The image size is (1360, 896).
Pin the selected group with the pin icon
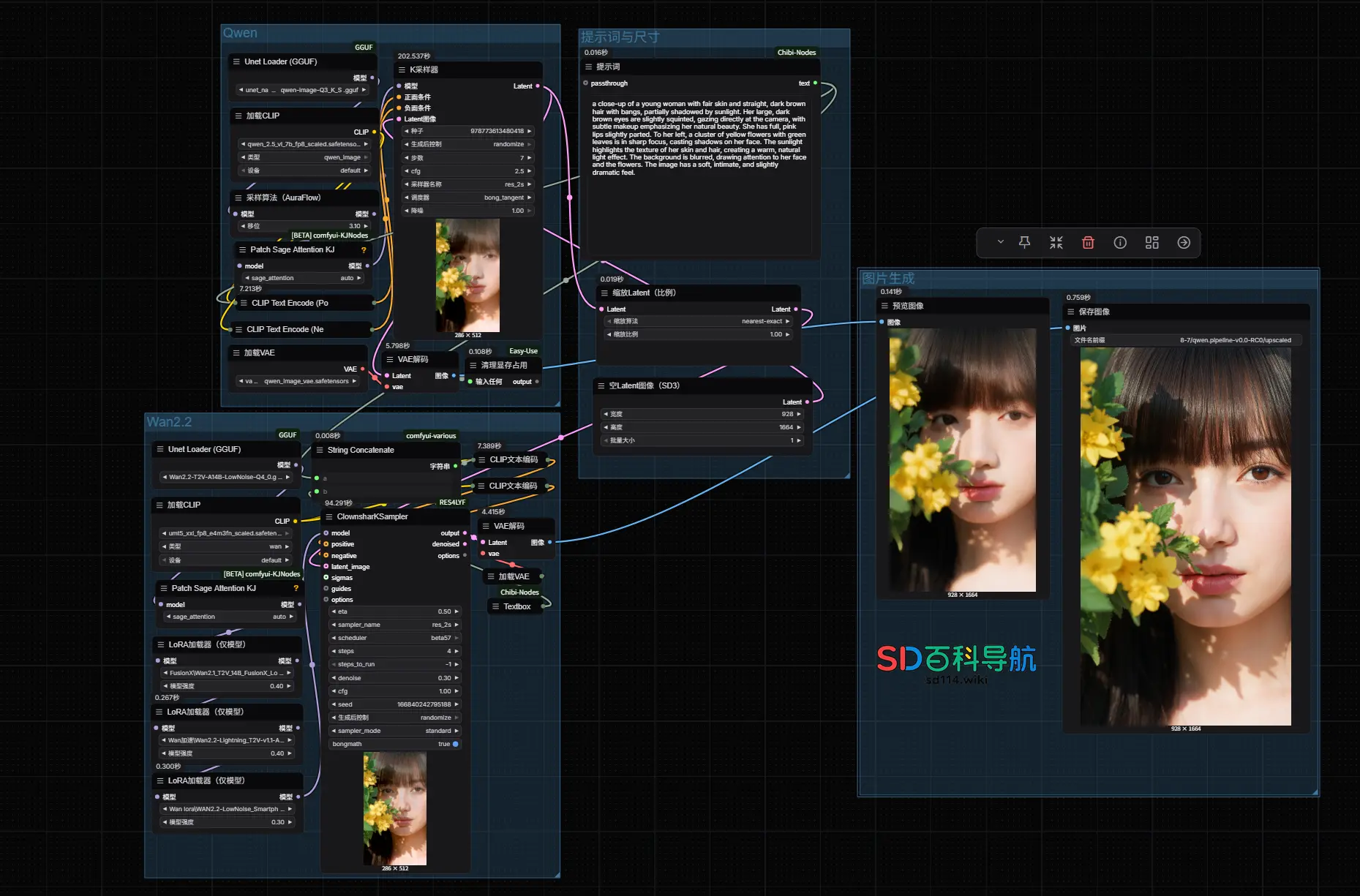coord(1024,243)
